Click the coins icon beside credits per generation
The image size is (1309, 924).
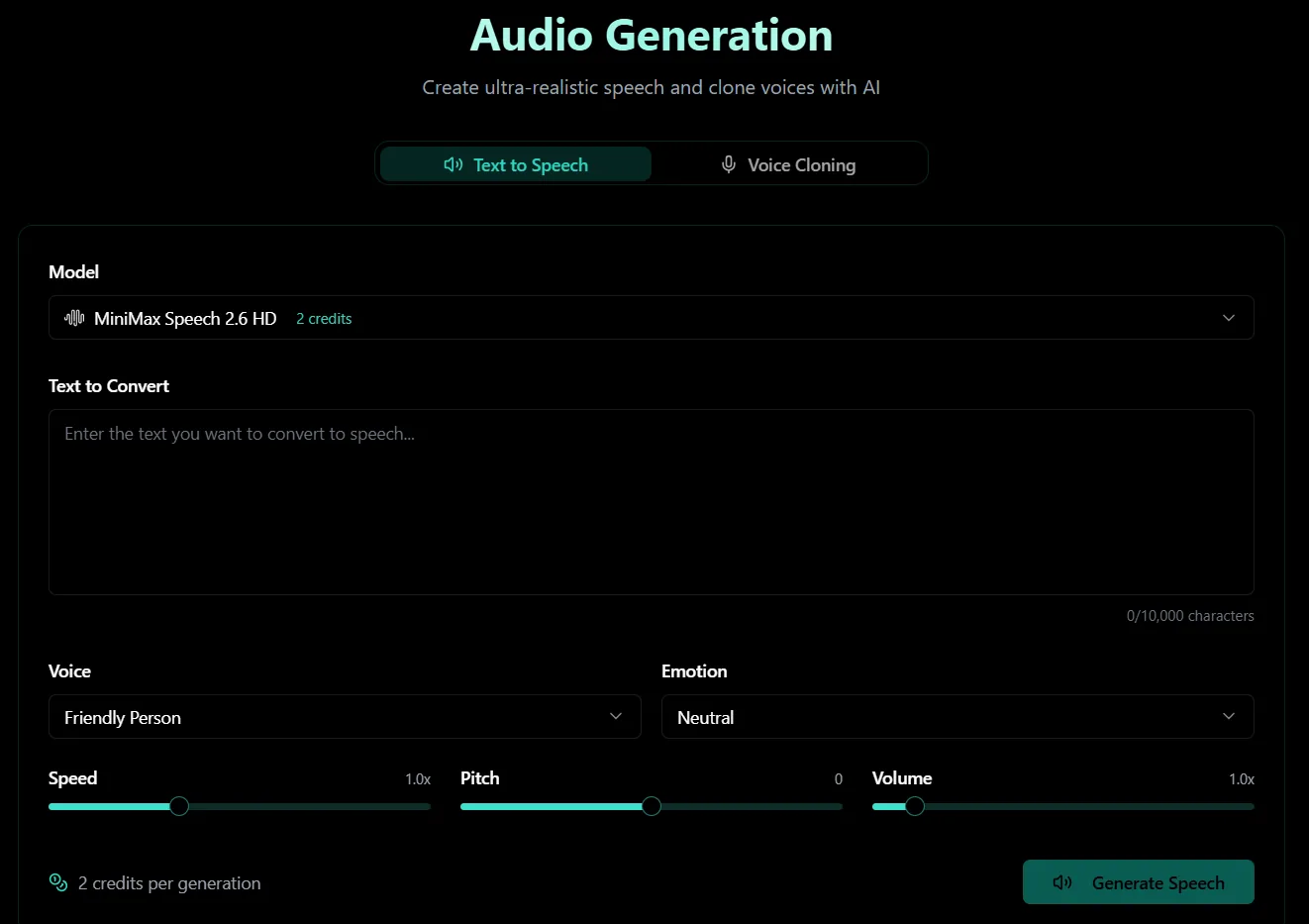58,882
